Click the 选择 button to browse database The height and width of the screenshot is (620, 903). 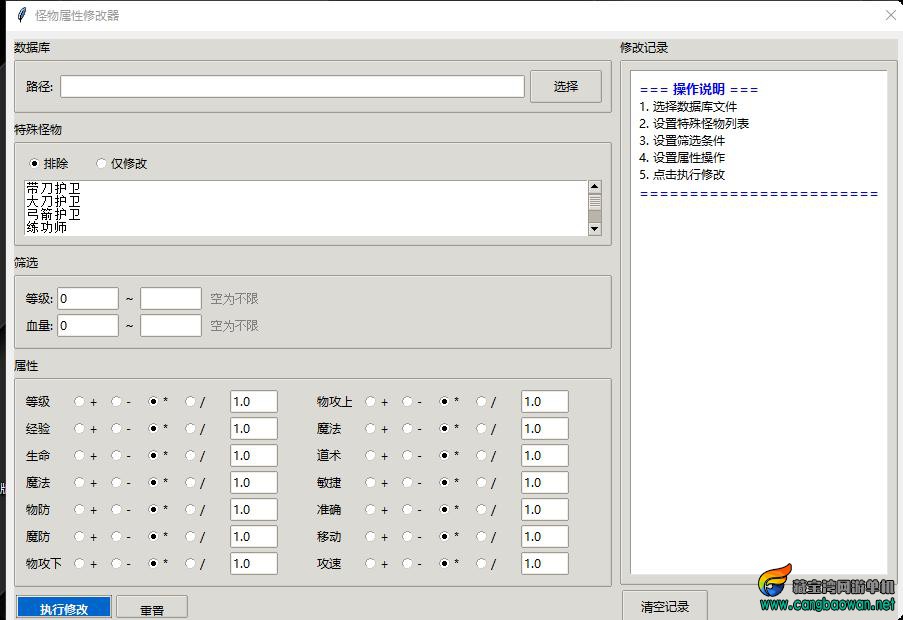coord(566,86)
